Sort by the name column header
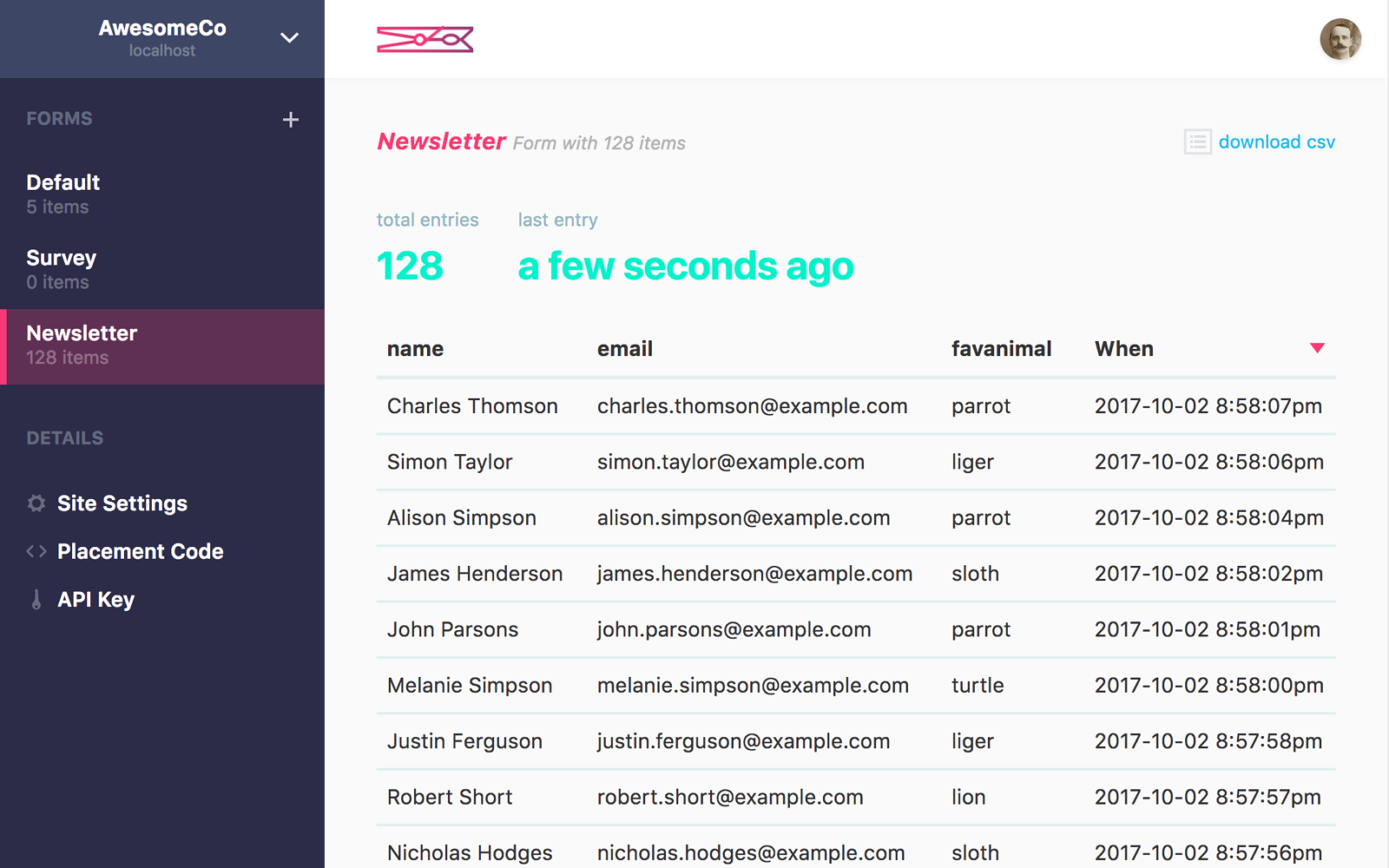 (x=415, y=349)
